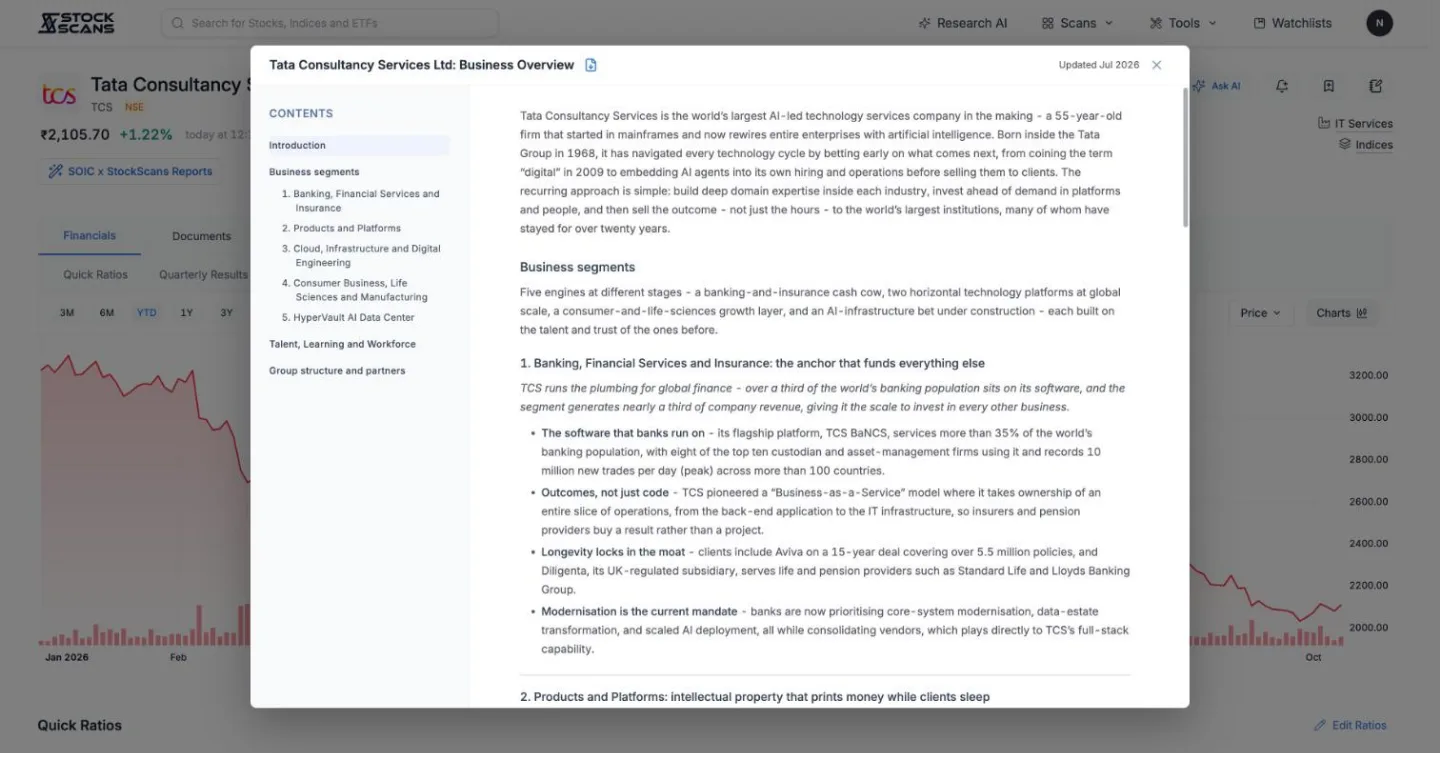Jump to Business segments in contents
The height and width of the screenshot is (757, 1440).
point(314,172)
